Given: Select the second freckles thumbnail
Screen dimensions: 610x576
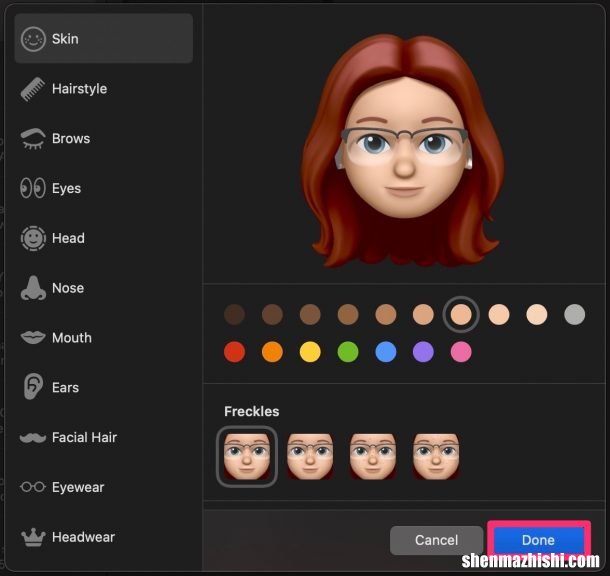Looking at the screenshot, I should [310, 457].
